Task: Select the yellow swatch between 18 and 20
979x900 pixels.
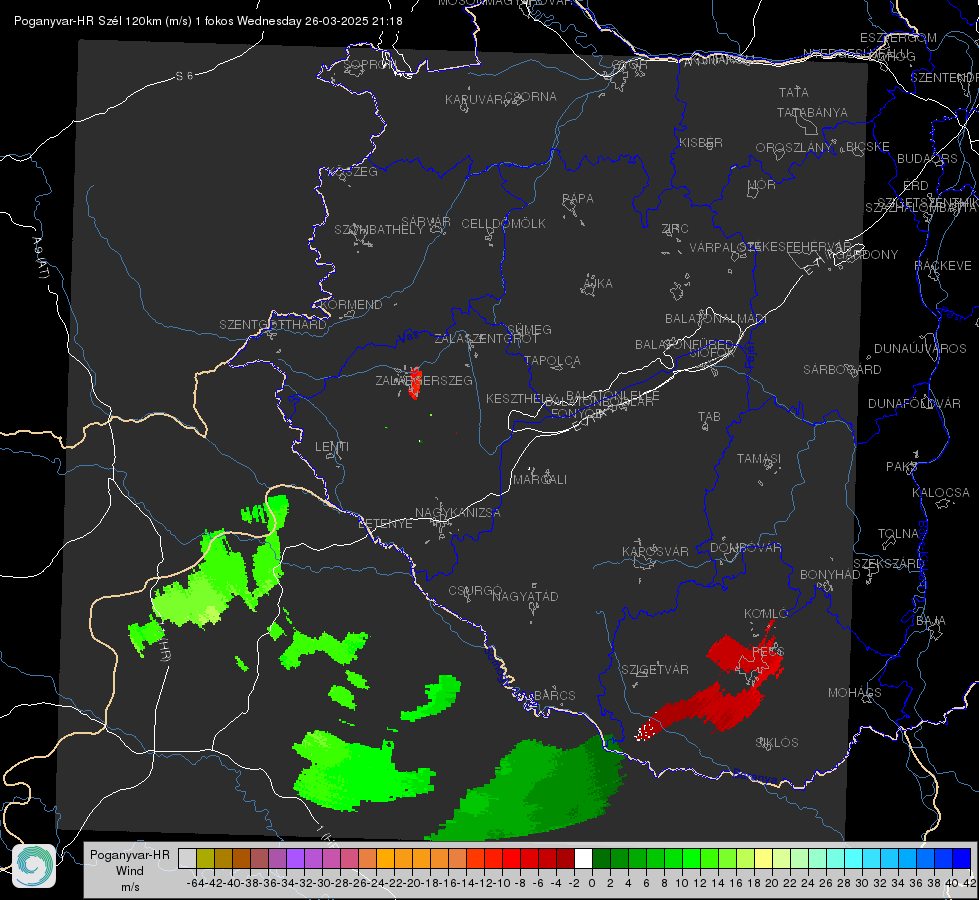Action: (764, 859)
